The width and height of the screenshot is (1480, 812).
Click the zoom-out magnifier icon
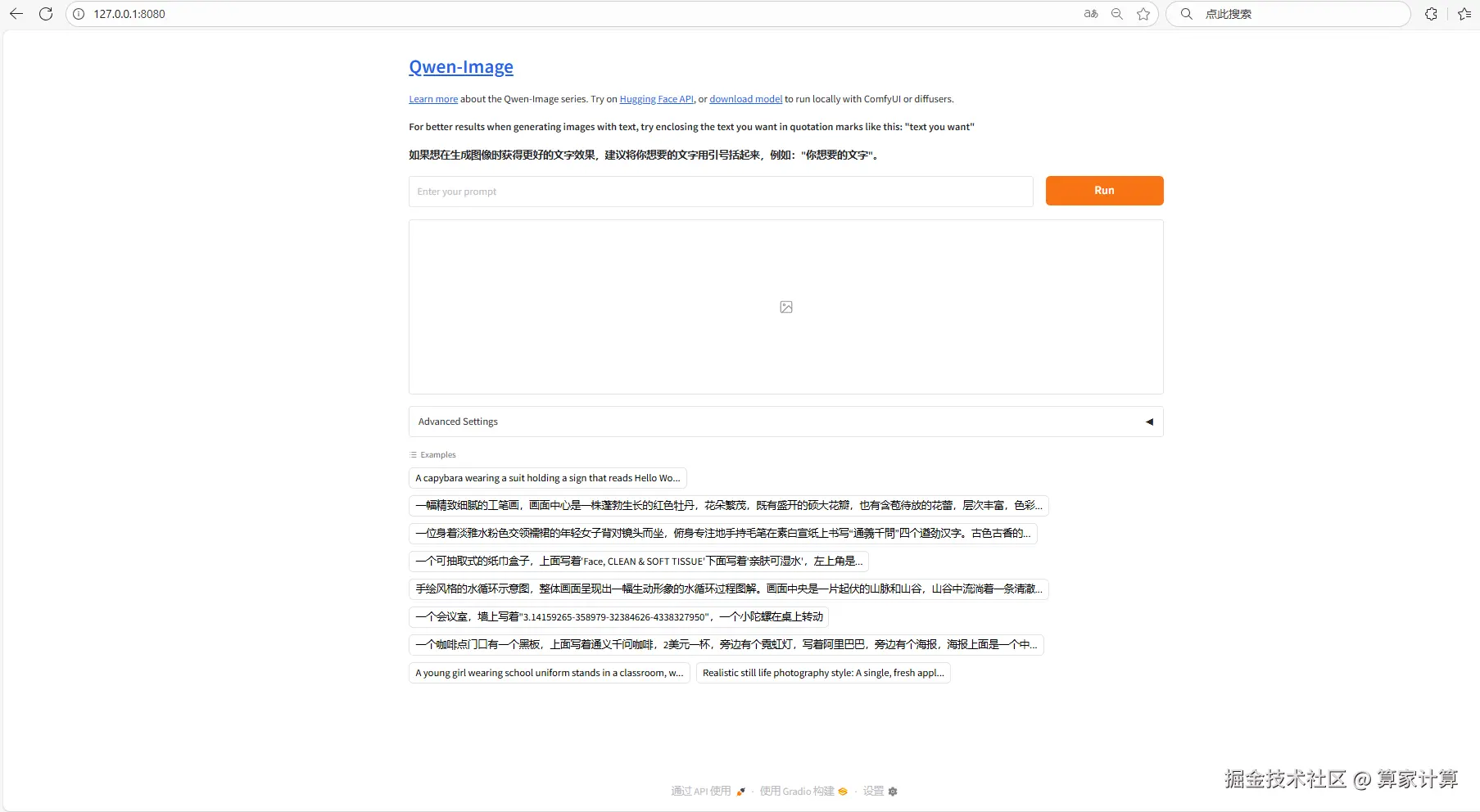(1116, 14)
